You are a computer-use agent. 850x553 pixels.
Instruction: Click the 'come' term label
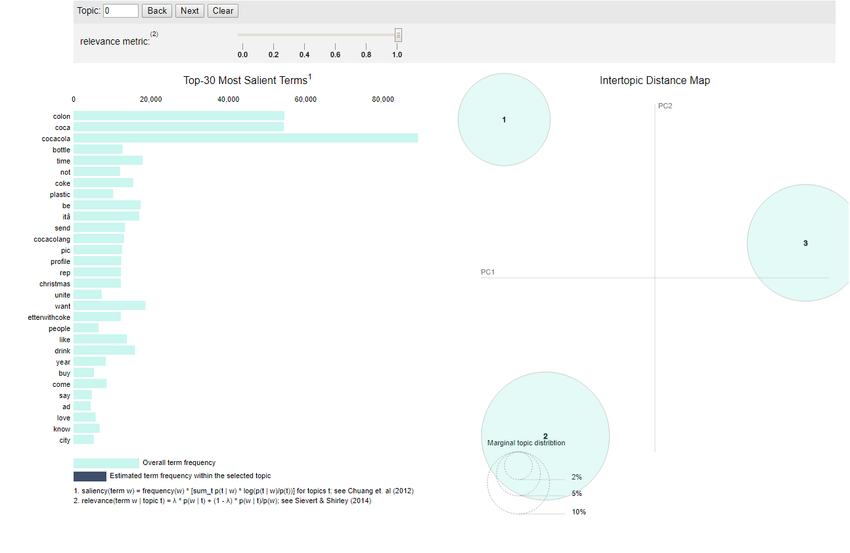pos(61,384)
